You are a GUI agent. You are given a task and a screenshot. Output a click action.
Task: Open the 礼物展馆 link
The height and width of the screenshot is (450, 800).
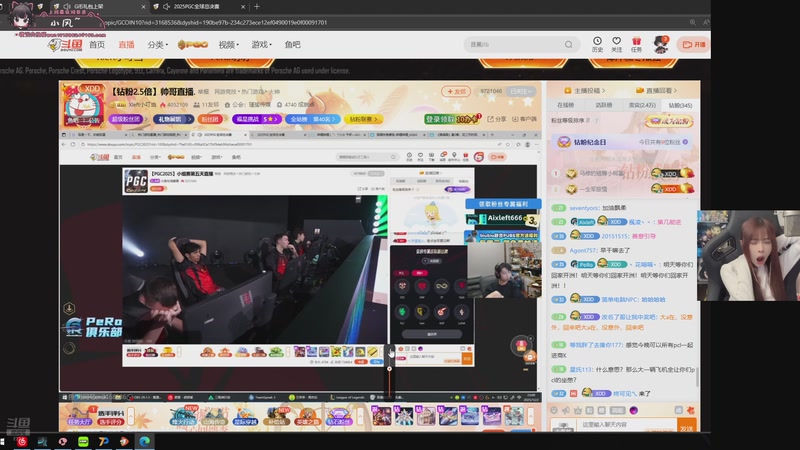tap(172, 119)
